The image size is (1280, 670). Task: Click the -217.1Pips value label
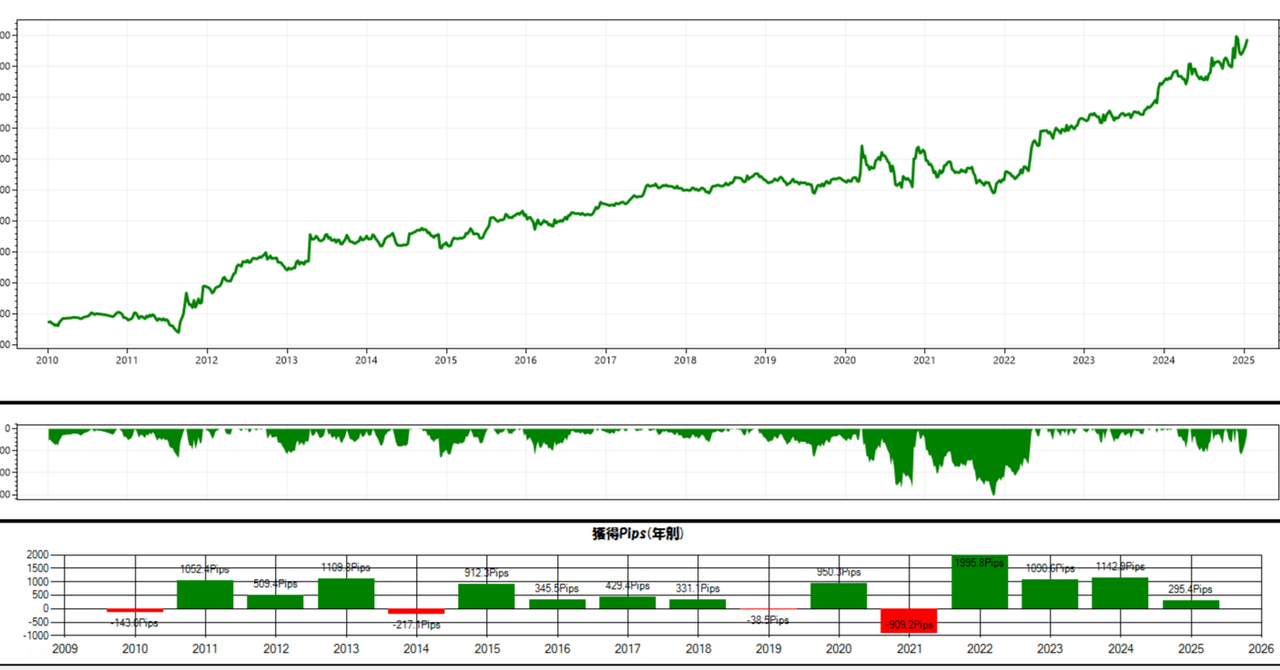(416, 625)
